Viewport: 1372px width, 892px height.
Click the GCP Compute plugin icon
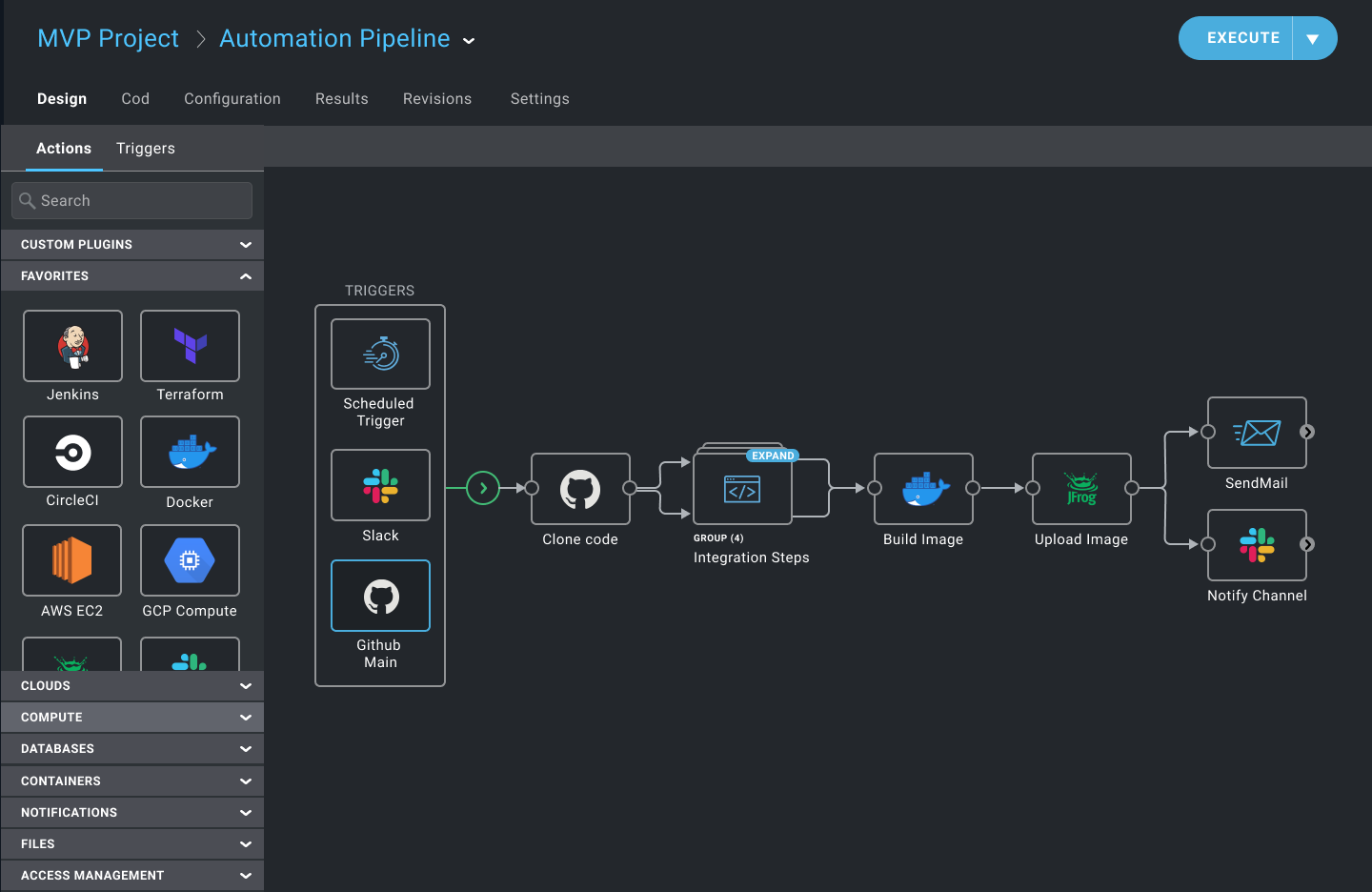[190, 560]
